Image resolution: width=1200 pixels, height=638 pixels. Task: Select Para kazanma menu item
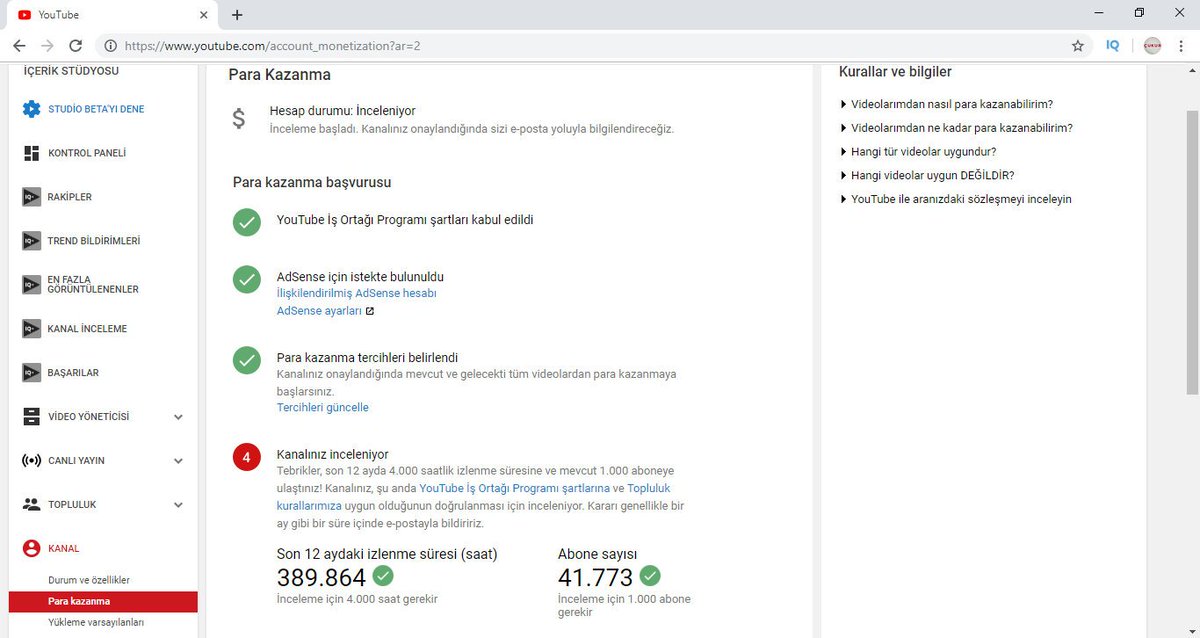pos(103,602)
